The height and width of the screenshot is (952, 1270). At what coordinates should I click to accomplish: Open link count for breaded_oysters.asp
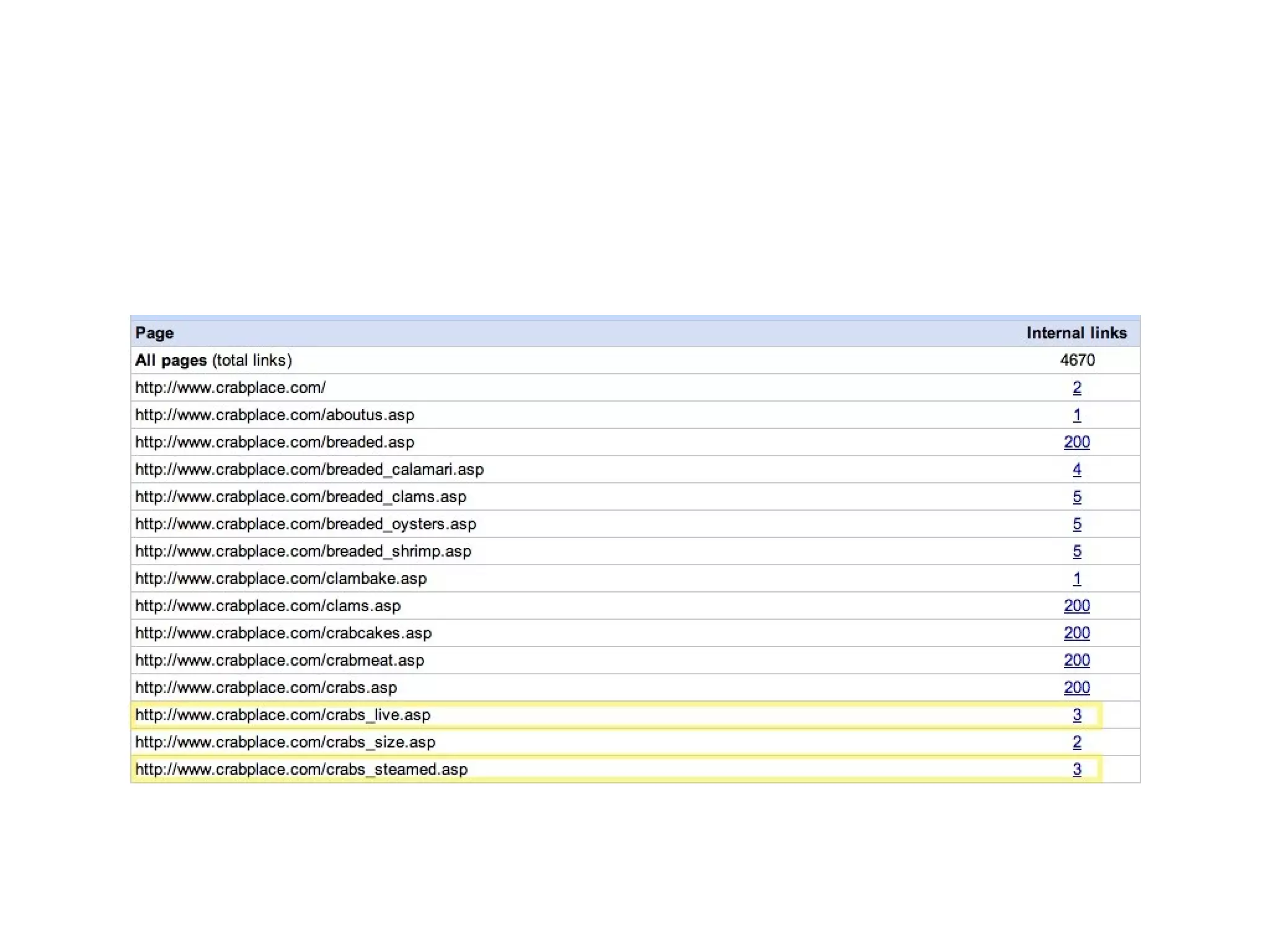click(x=1077, y=524)
